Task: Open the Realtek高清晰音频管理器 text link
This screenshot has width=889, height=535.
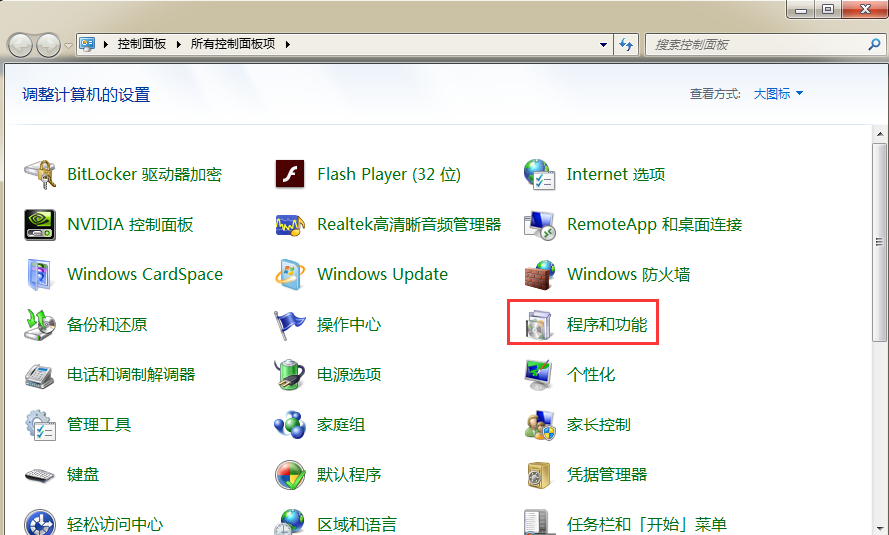Action: 409,224
